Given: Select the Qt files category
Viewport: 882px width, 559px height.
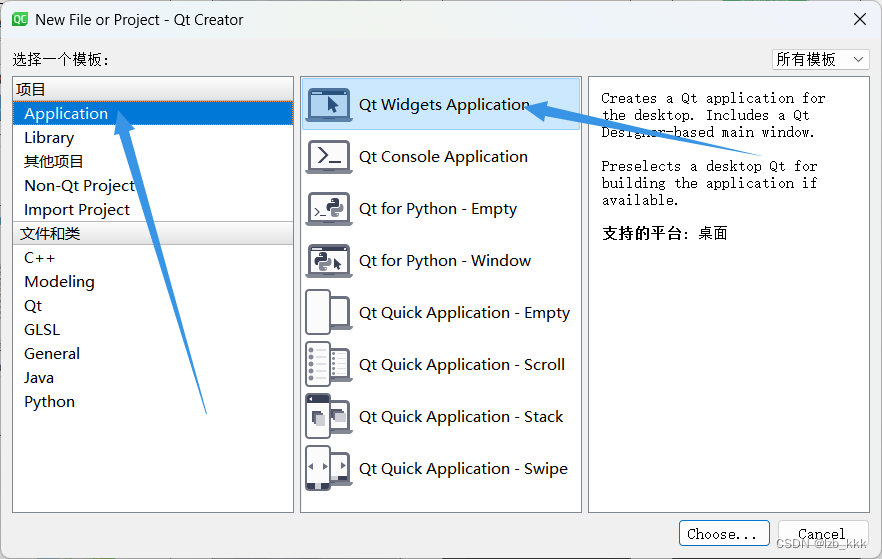Looking at the screenshot, I should click(x=153, y=306).
